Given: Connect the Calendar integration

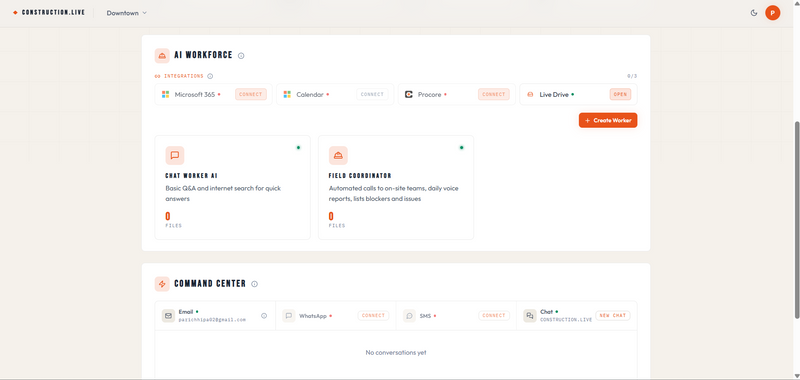Looking at the screenshot, I should pyautogui.click(x=372, y=94).
